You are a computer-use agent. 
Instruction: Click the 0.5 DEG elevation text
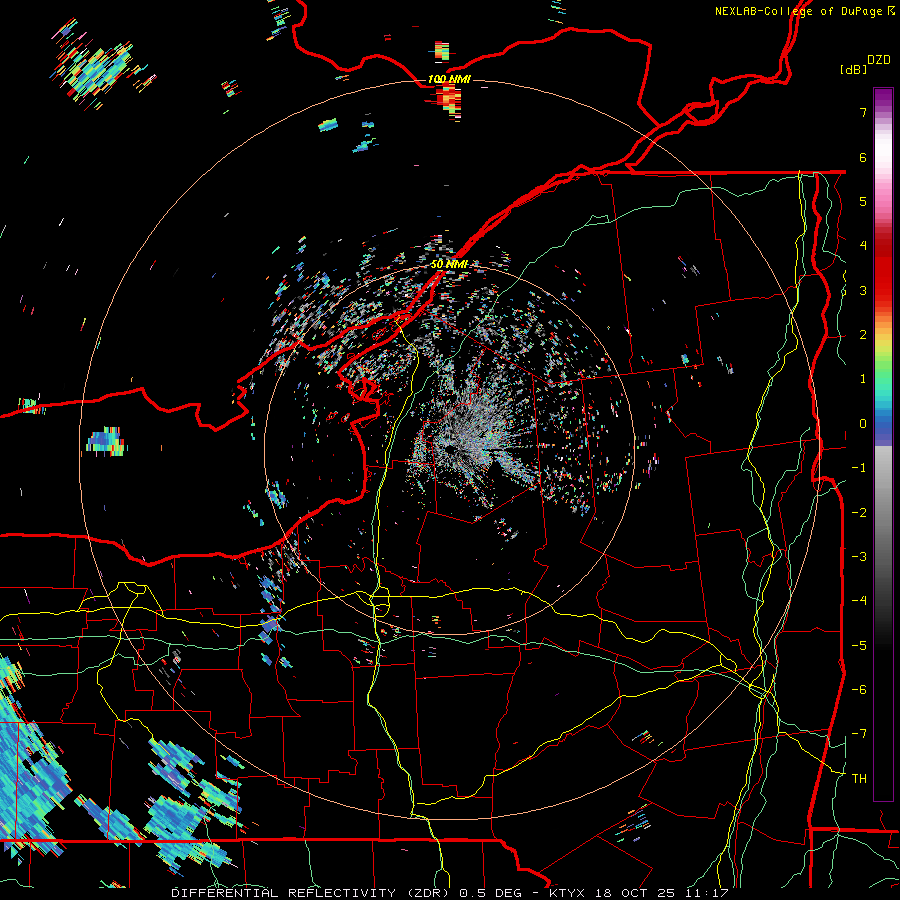491,893
